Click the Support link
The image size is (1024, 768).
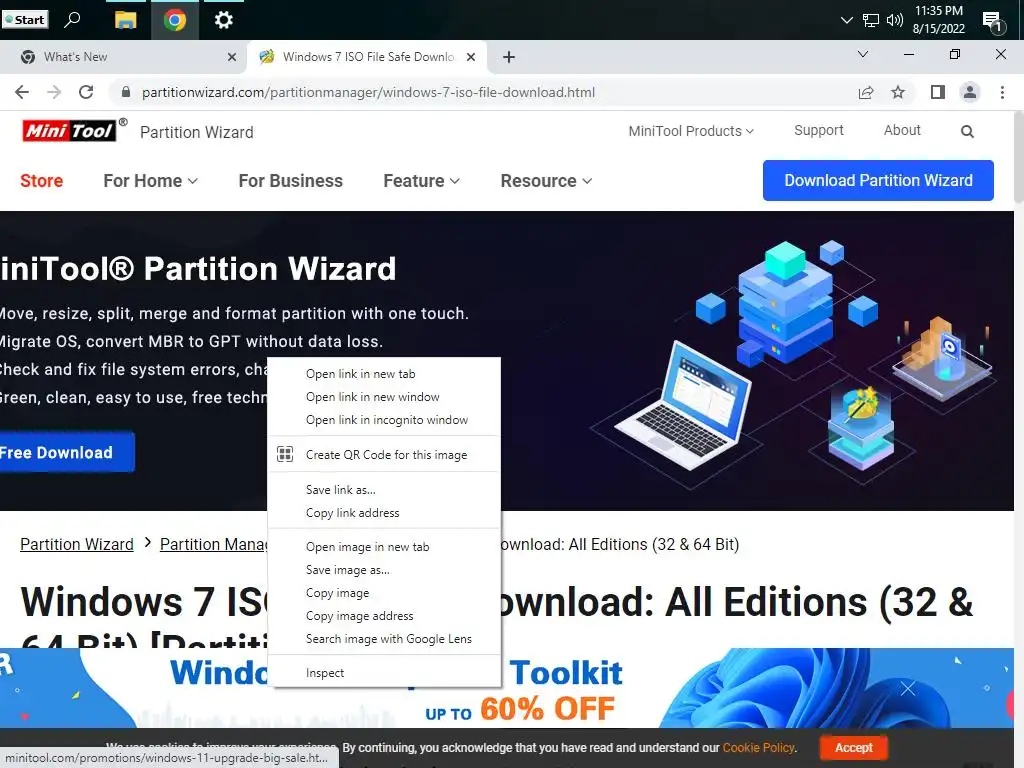point(818,130)
